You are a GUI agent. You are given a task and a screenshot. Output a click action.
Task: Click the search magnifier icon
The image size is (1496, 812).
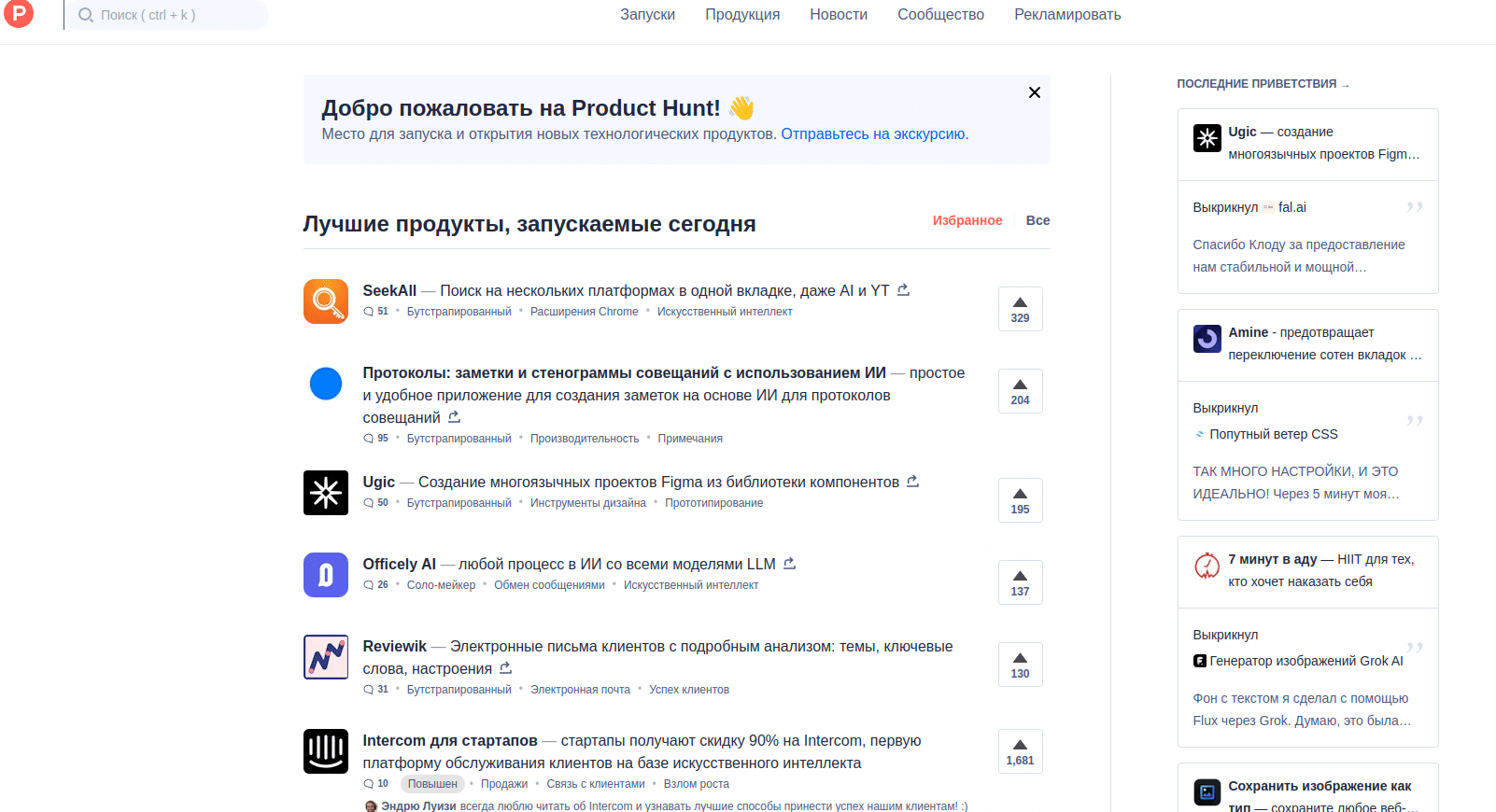tap(86, 15)
